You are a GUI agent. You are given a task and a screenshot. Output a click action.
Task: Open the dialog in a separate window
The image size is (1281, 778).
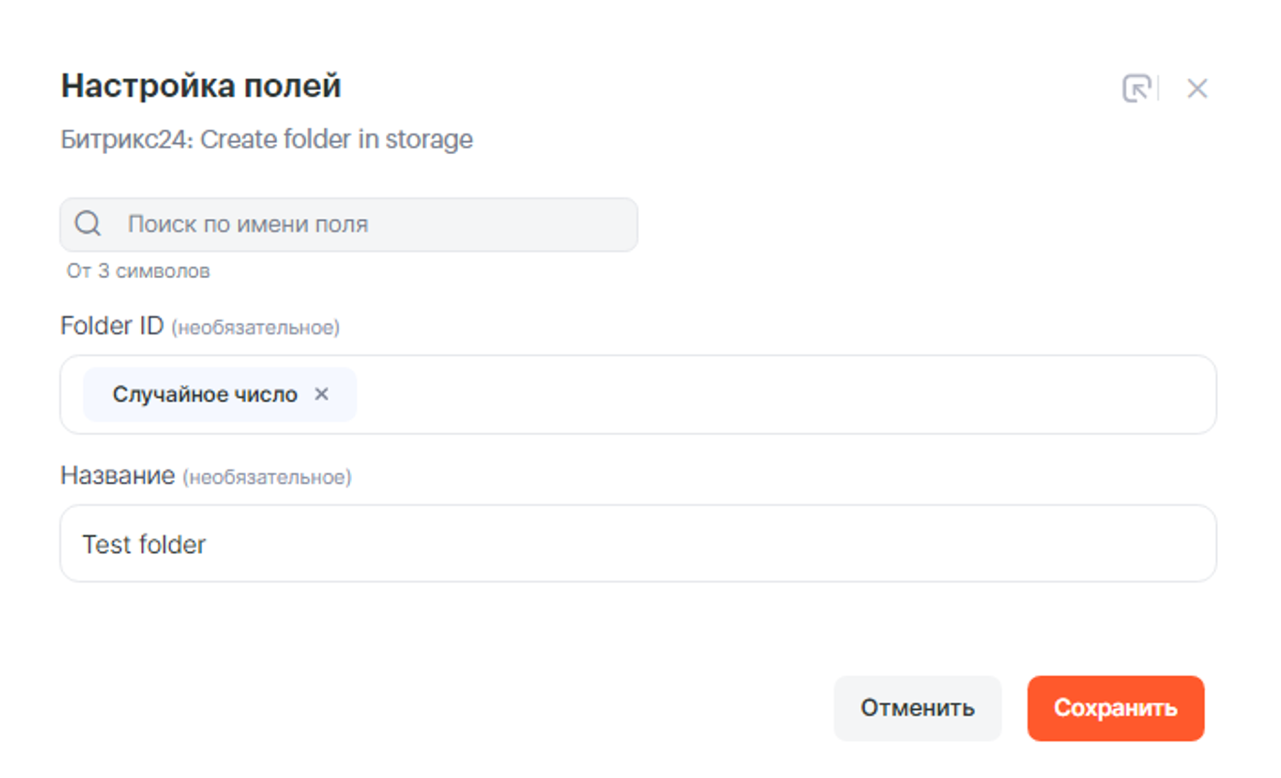coord(1136,89)
